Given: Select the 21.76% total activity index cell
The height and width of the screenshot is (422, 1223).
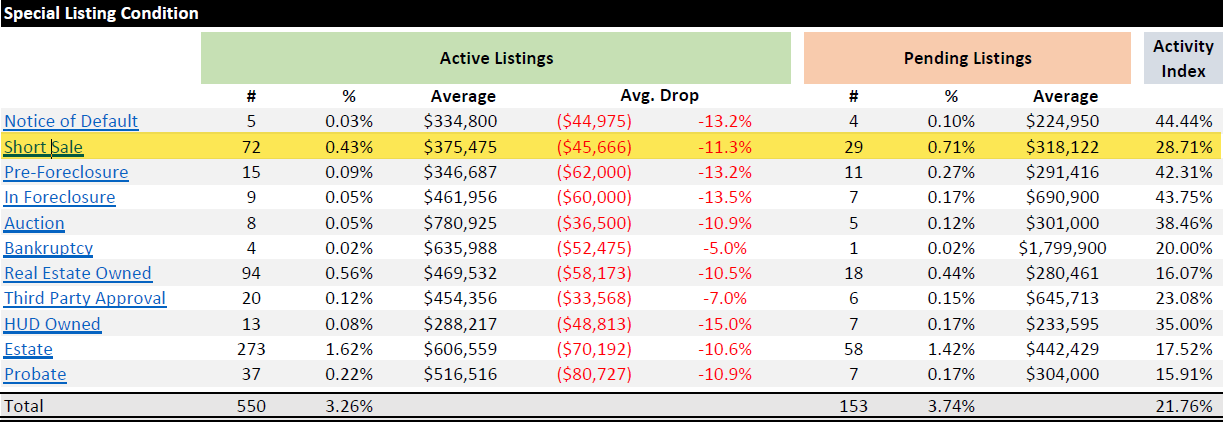Looking at the screenshot, I should click(x=1183, y=406).
